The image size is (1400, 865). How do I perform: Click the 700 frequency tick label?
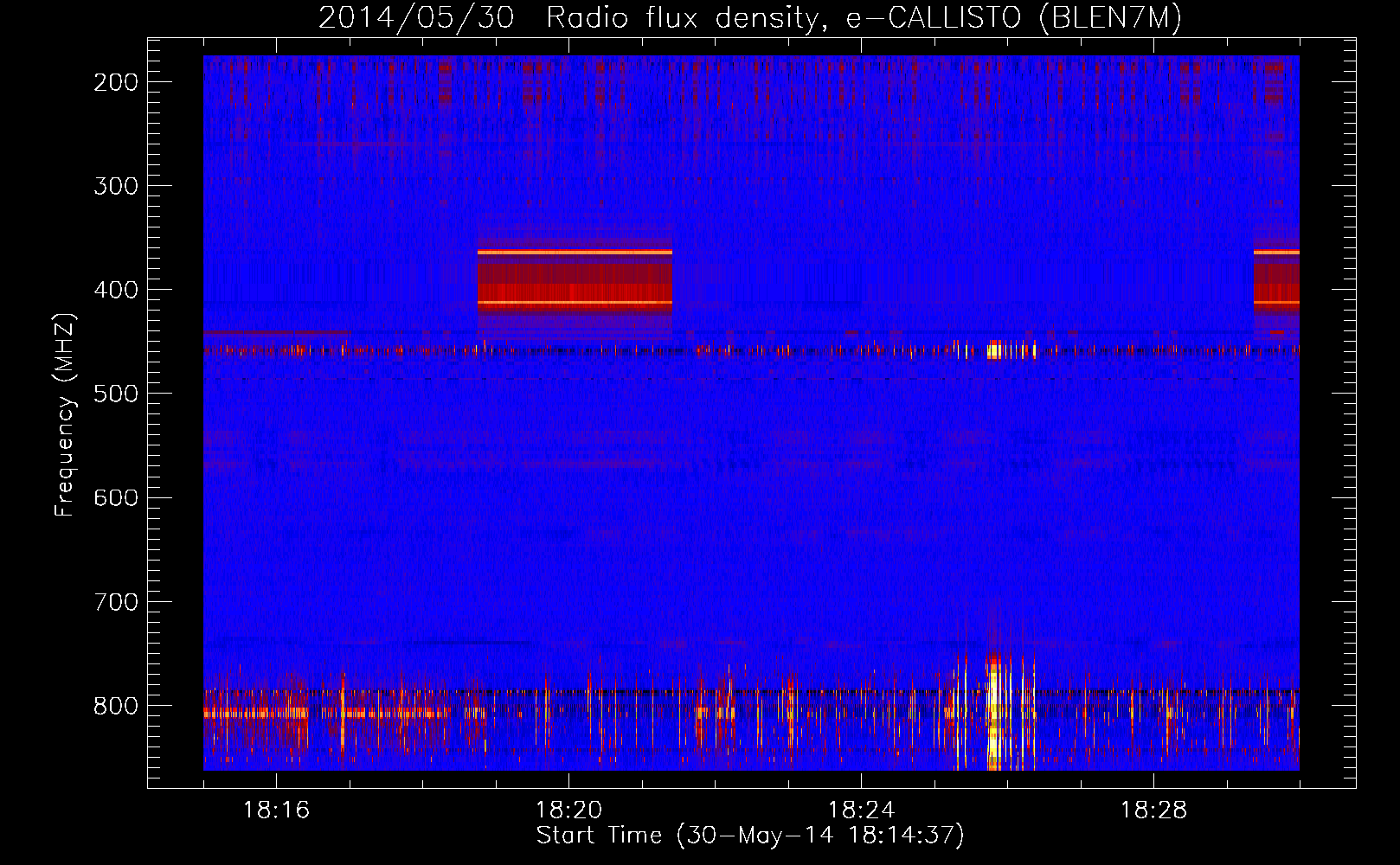115,601
